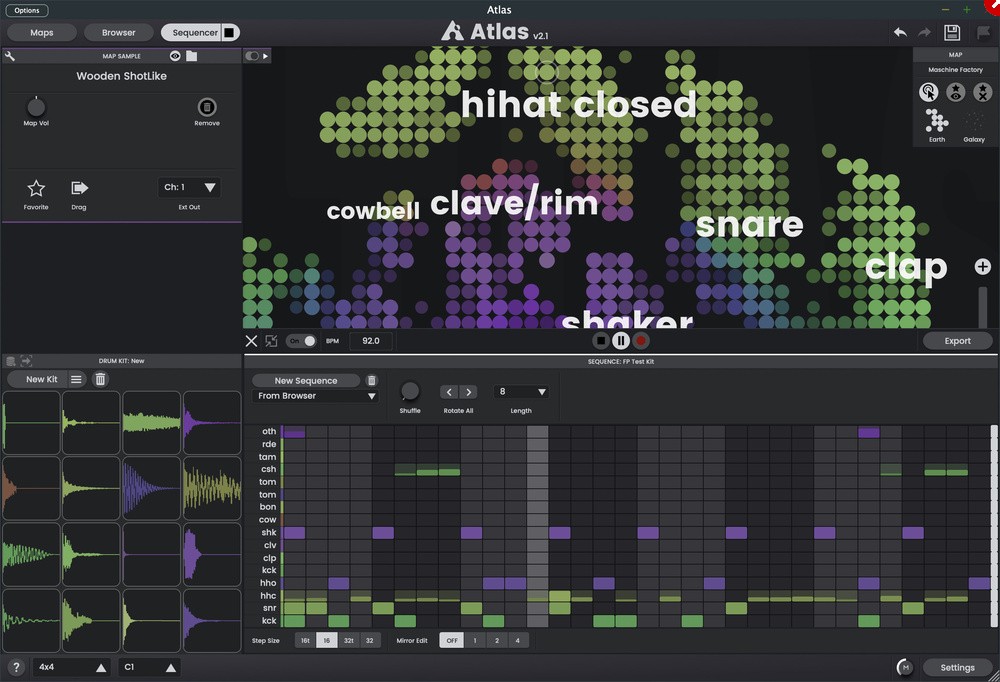Switch to the Browser tab
The height and width of the screenshot is (682, 1000).
coord(119,33)
